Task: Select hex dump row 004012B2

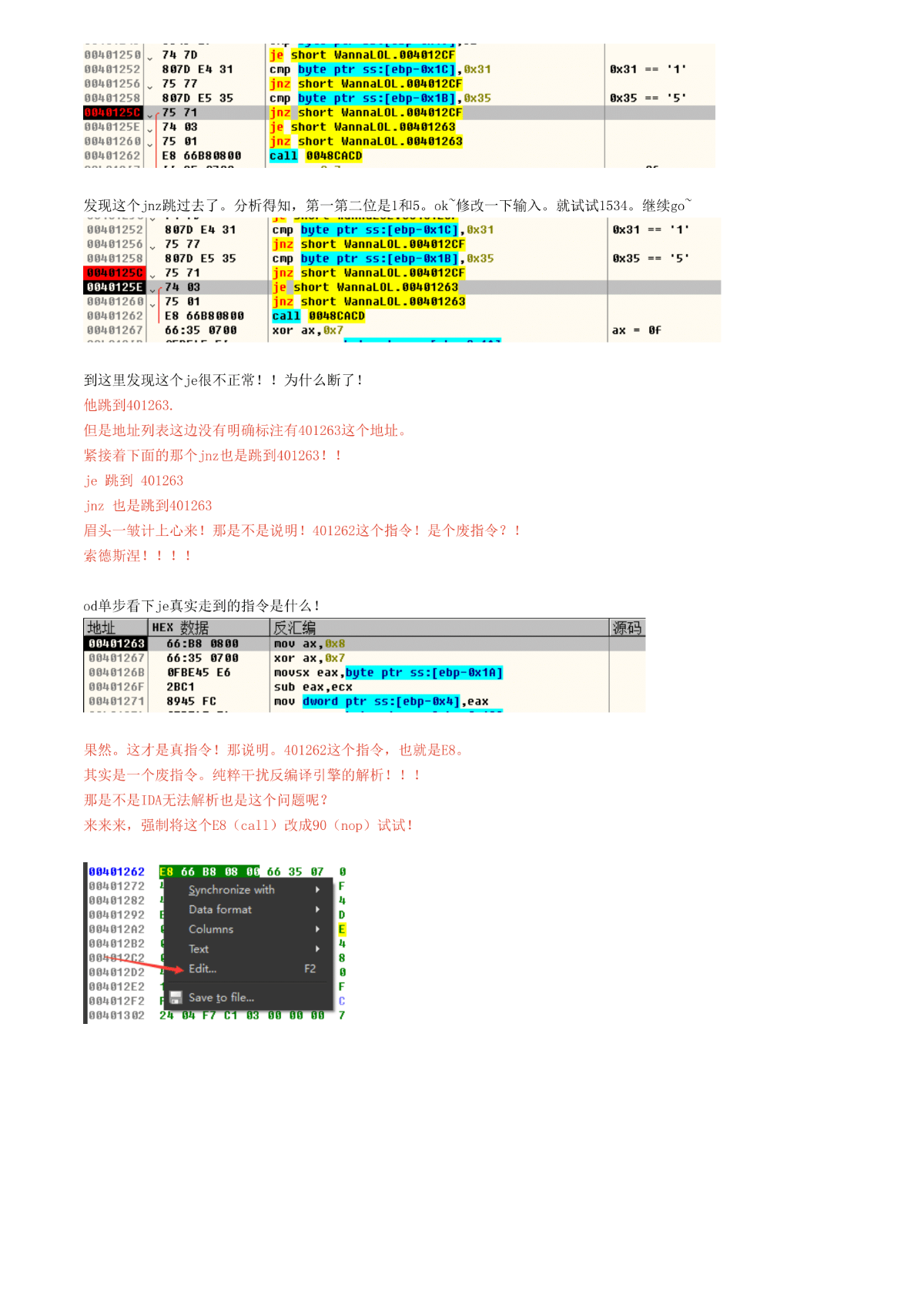Action: 116,944
